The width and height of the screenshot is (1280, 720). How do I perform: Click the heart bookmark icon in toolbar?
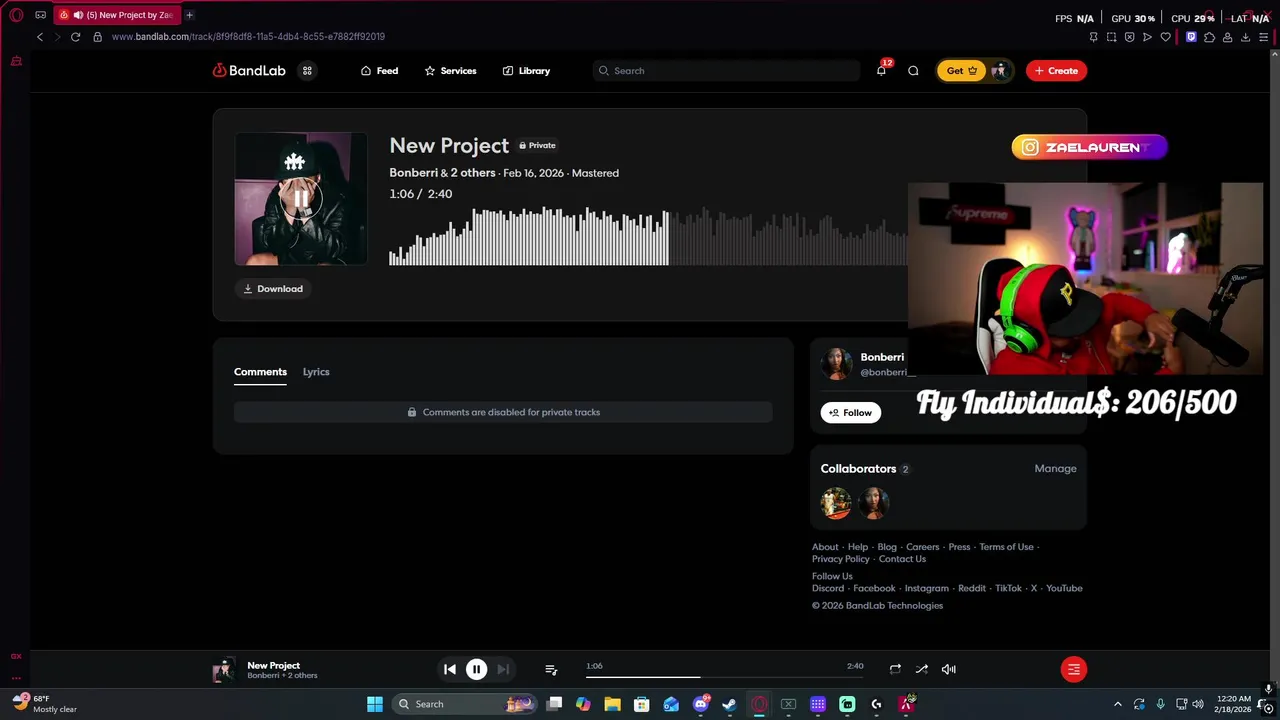pos(1166,37)
